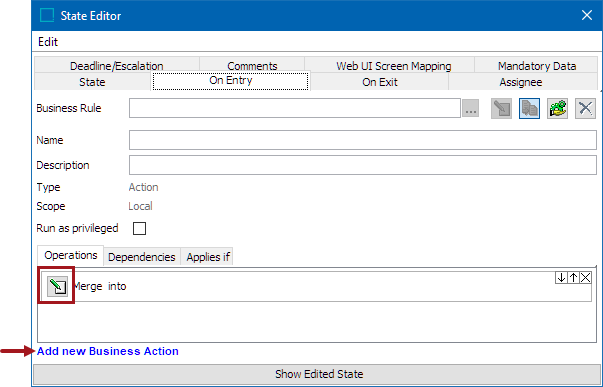The width and height of the screenshot is (603, 387).
Task: Click Add new Business Action link
Action: tap(108, 351)
